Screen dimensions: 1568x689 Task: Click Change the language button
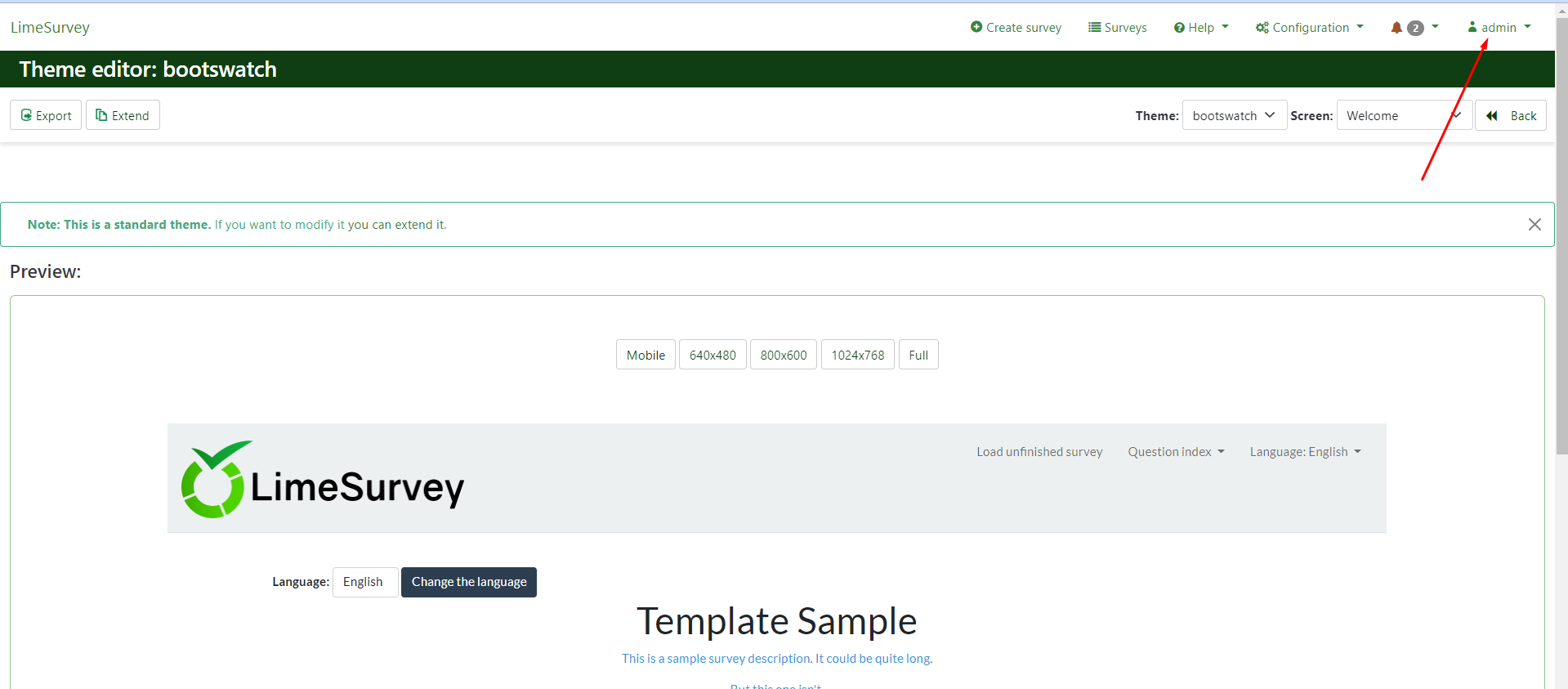click(469, 582)
